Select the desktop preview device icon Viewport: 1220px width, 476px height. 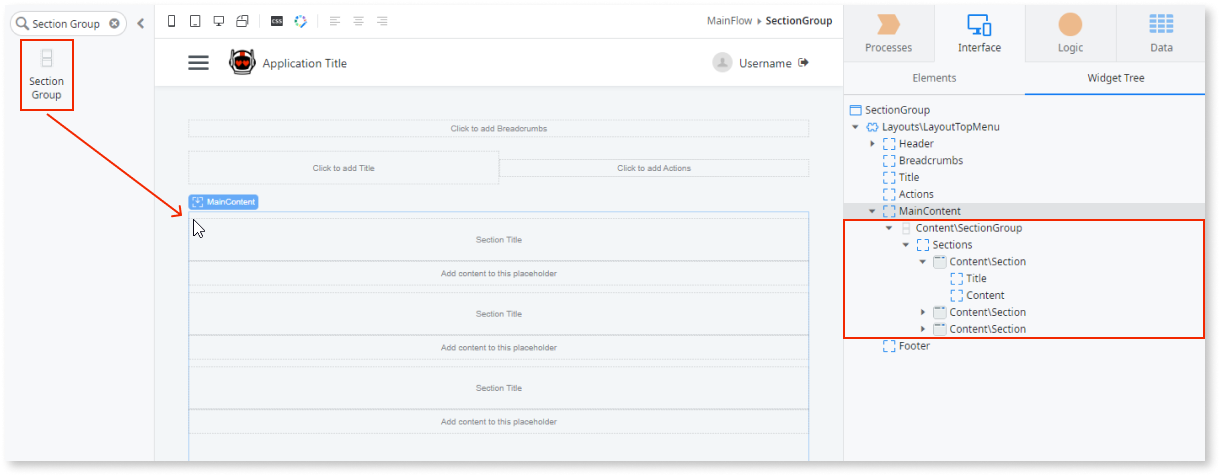tap(218, 21)
